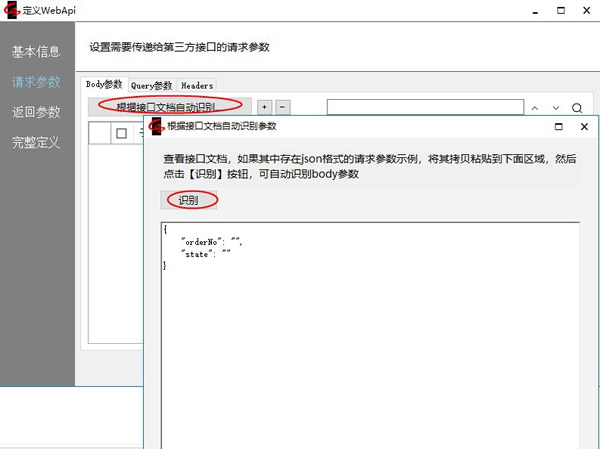Open 基本信息 in the left sidebar
Image resolution: width=600 pixels, height=449 pixels.
(36, 51)
